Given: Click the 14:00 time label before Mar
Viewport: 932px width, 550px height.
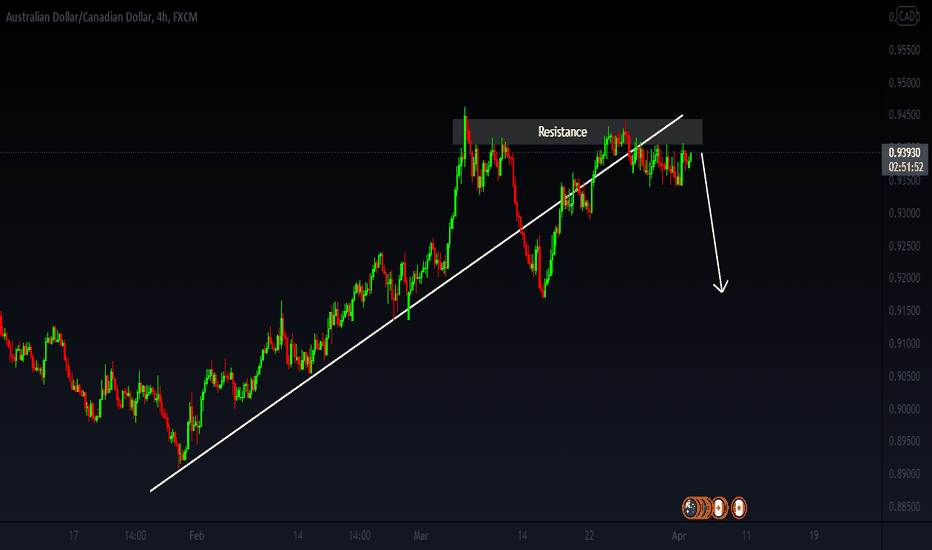Looking at the screenshot, I should [x=359, y=536].
